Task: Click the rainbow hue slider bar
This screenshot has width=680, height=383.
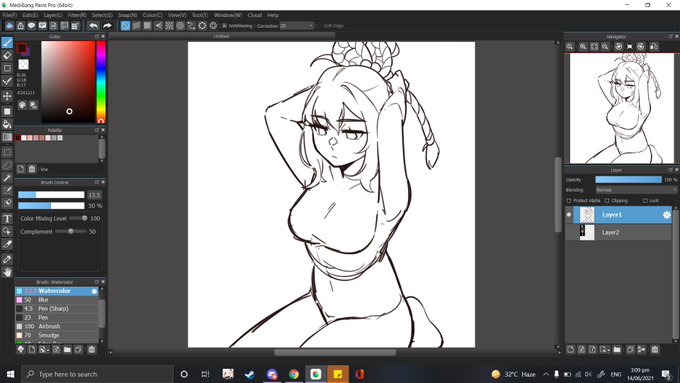Action: (101, 82)
